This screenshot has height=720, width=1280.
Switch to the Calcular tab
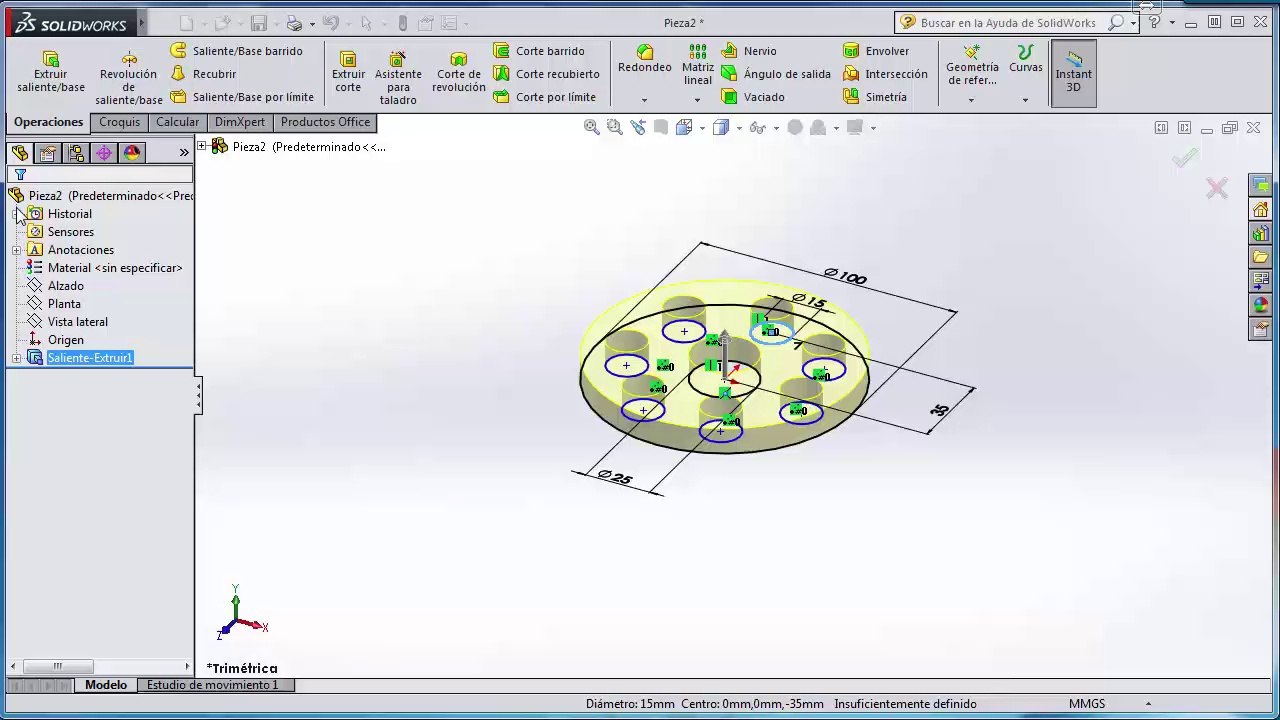pyautogui.click(x=177, y=122)
